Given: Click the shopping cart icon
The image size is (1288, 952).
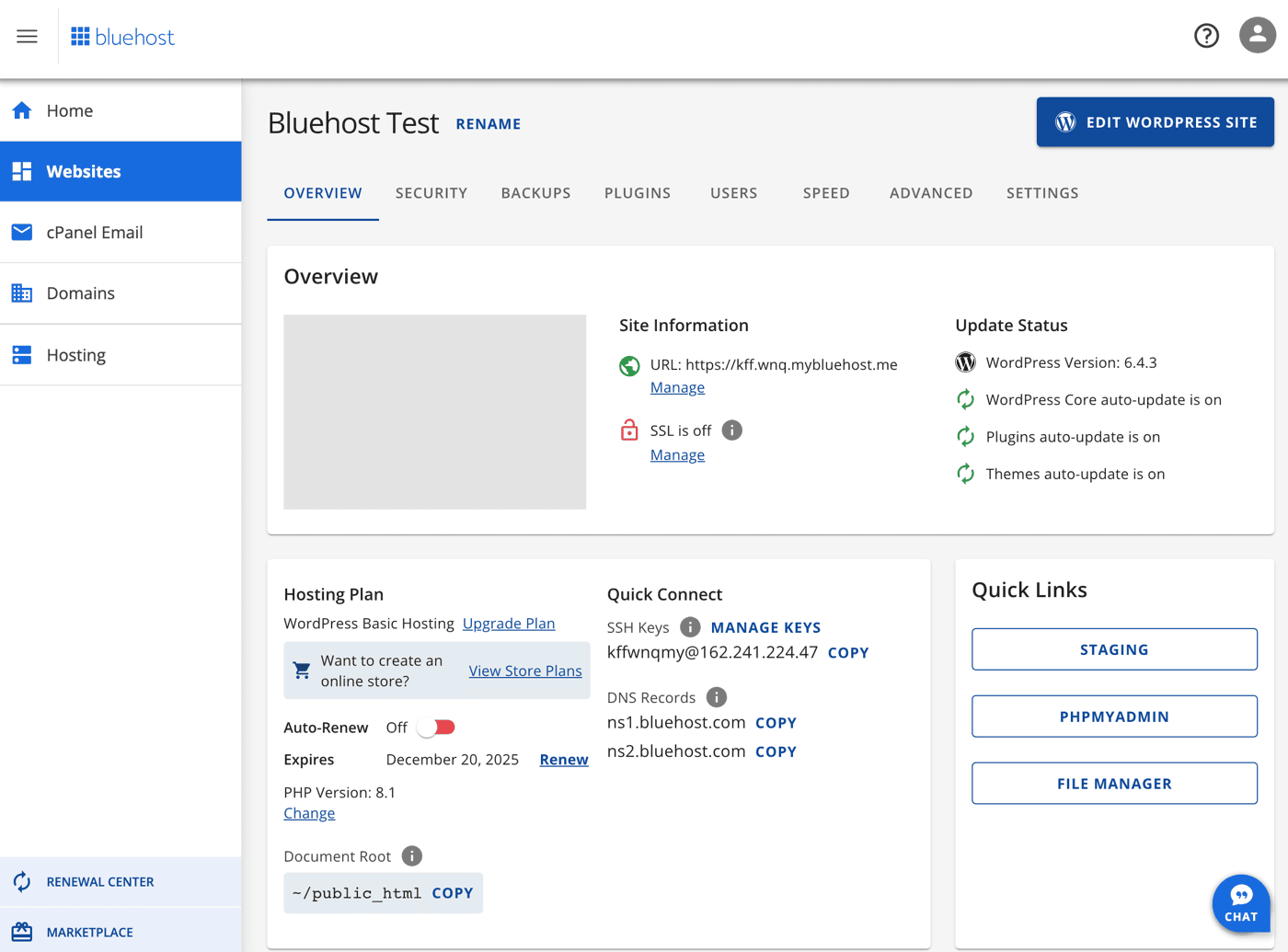Looking at the screenshot, I should tap(301, 671).
